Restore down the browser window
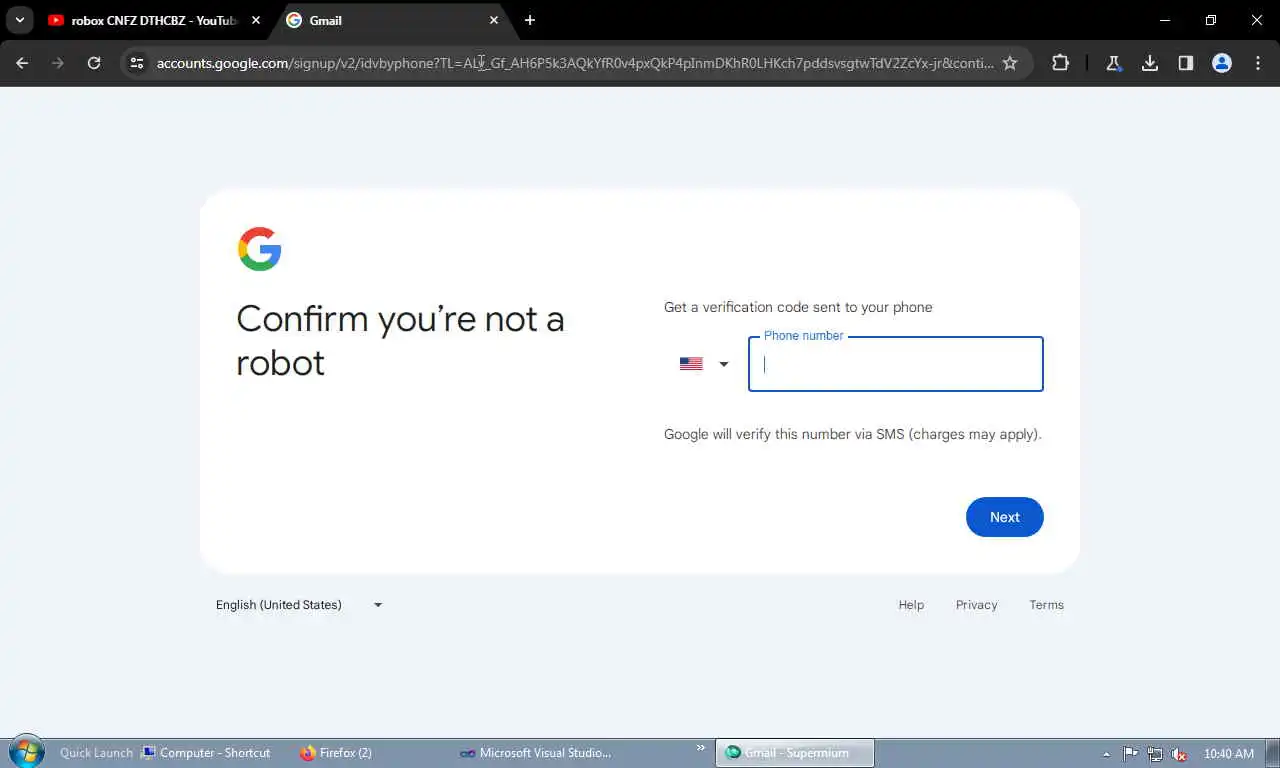The height and width of the screenshot is (768, 1280). click(x=1211, y=20)
